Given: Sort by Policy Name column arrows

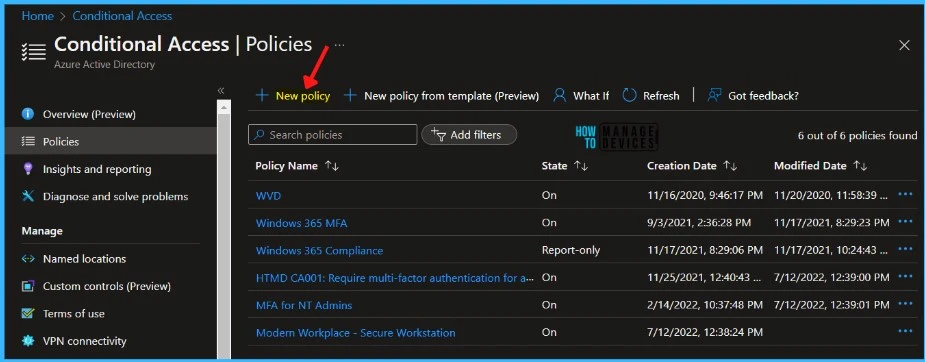Looking at the screenshot, I should pos(332,166).
